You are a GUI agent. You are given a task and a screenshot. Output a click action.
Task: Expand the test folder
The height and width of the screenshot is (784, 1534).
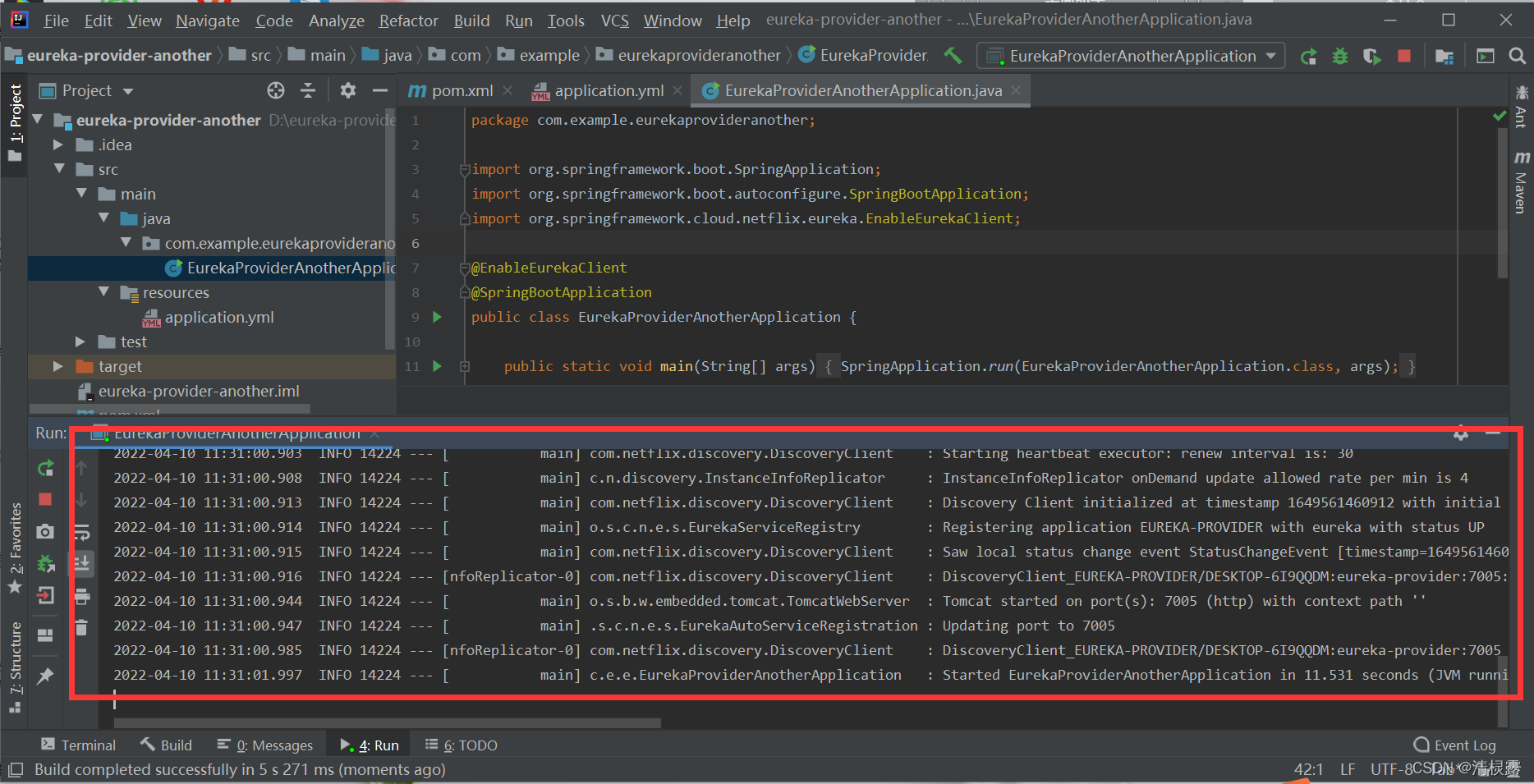pos(80,342)
